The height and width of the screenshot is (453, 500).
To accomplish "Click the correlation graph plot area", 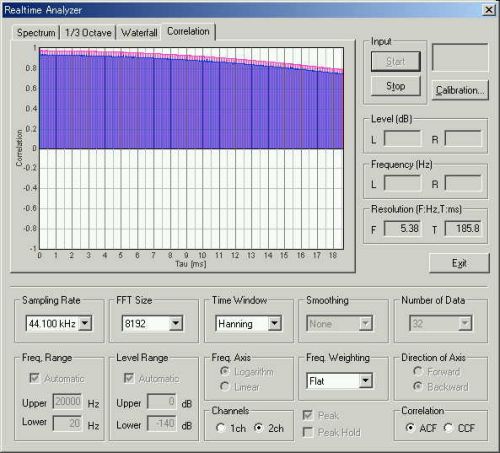I will tap(191, 148).
